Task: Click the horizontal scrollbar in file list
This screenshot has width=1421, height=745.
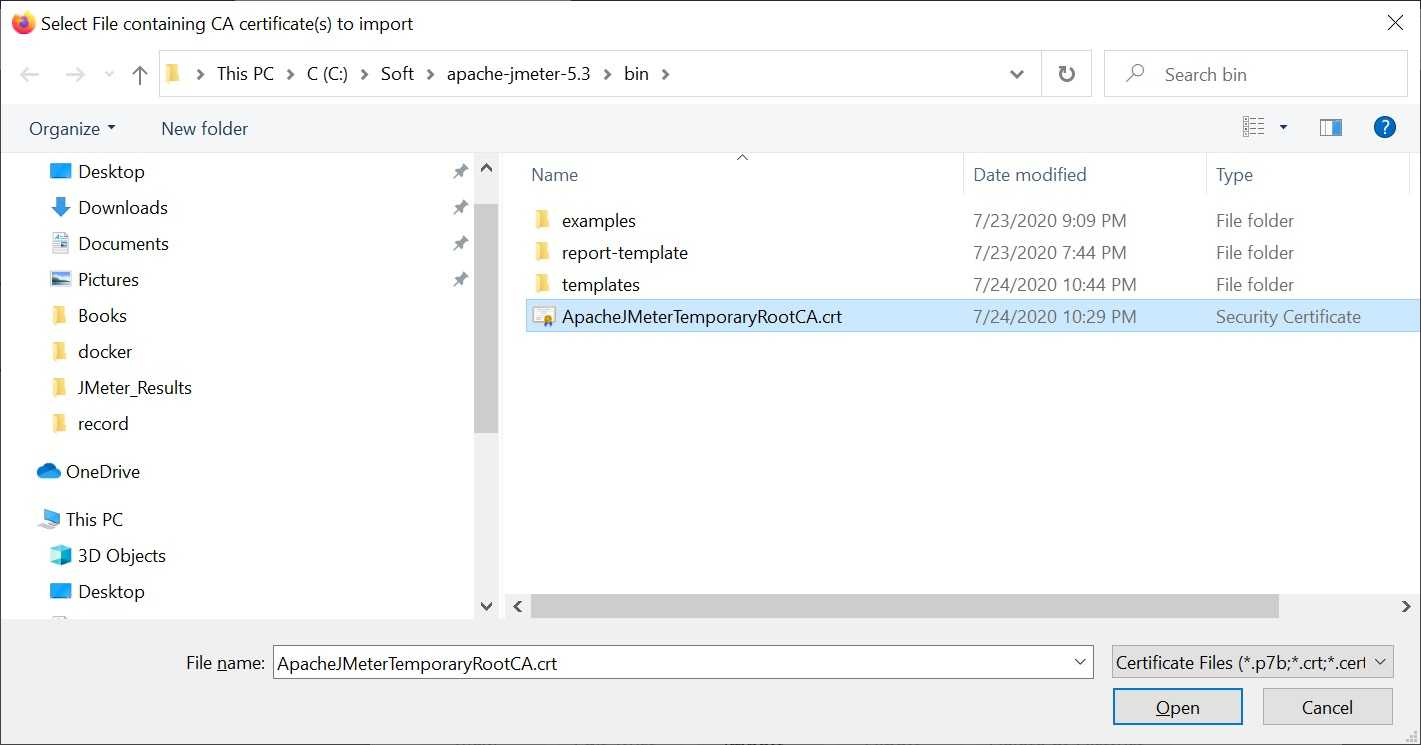Action: coord(904,606)
